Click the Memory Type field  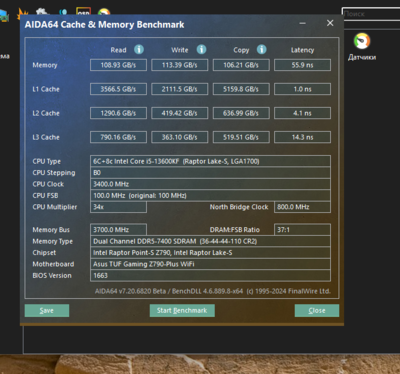click(x=210, y=241)
